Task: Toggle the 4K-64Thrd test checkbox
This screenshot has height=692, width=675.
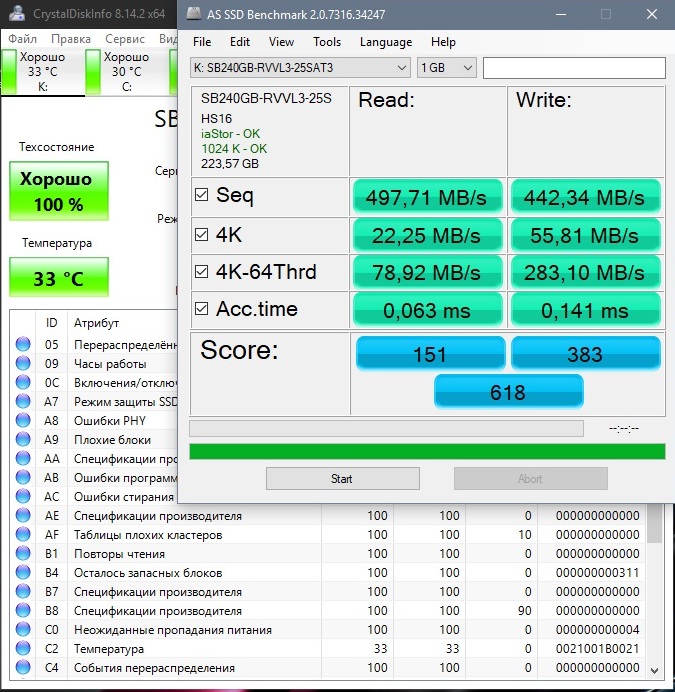Action: tap(201, 271)
